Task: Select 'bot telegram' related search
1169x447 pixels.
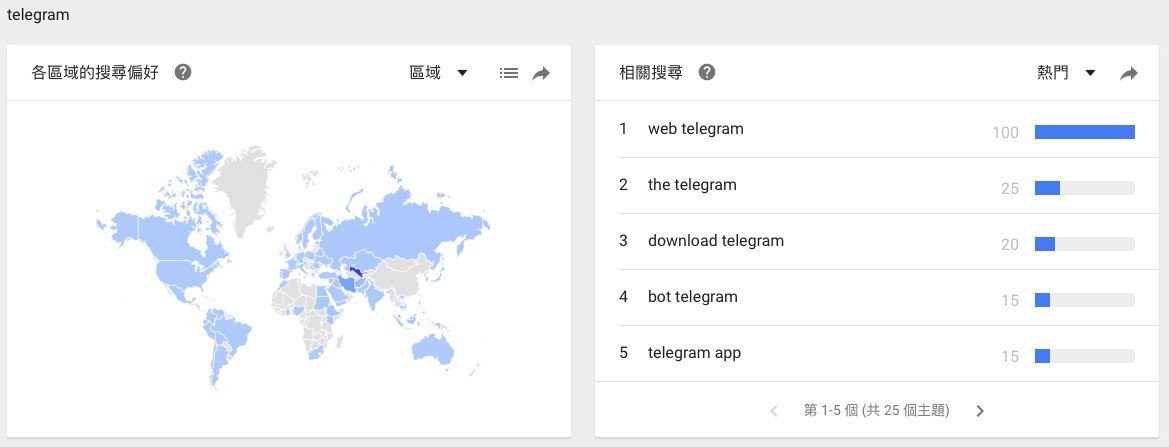Action: click(693, 297)
